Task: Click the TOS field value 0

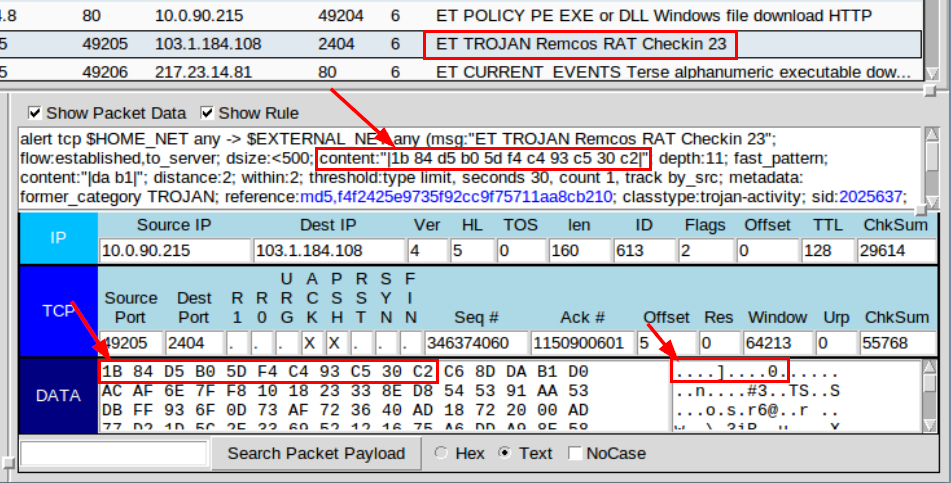Action: tap(520, 251)
